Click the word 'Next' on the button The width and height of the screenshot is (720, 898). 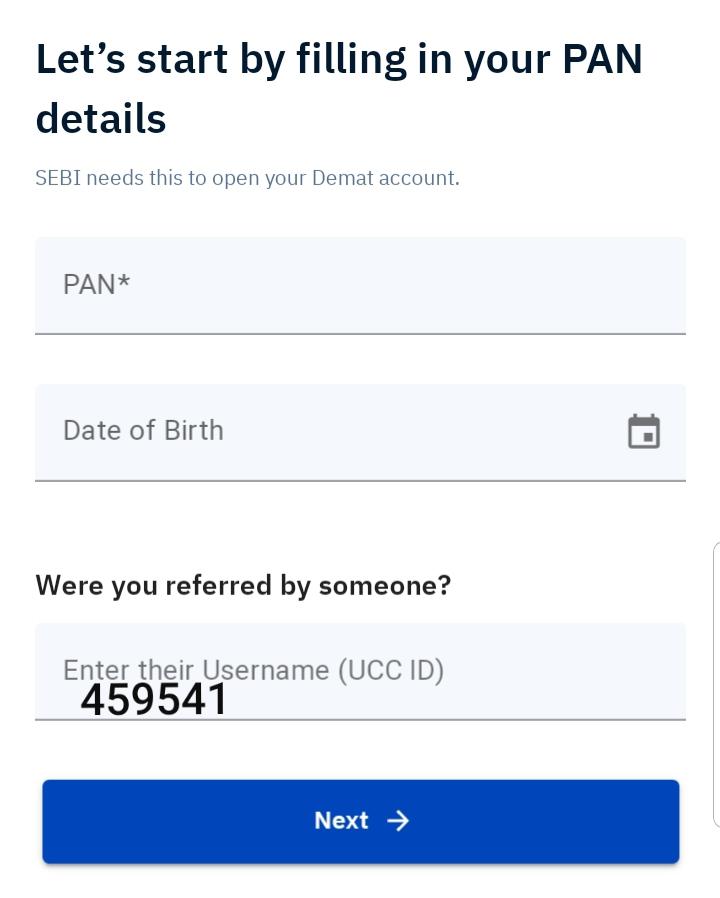341,821
